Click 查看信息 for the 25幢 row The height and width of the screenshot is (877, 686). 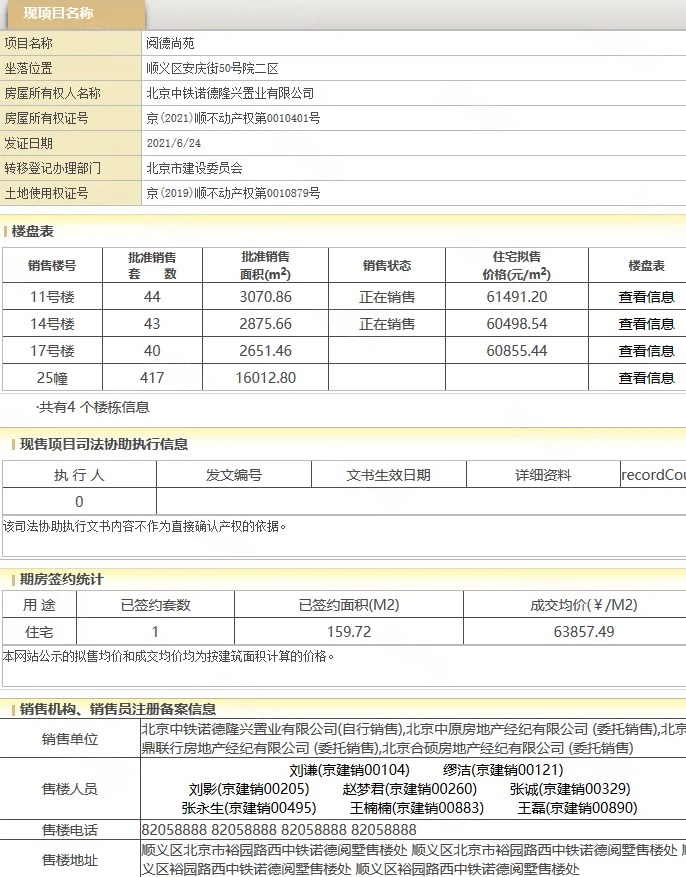coord(646,378)
